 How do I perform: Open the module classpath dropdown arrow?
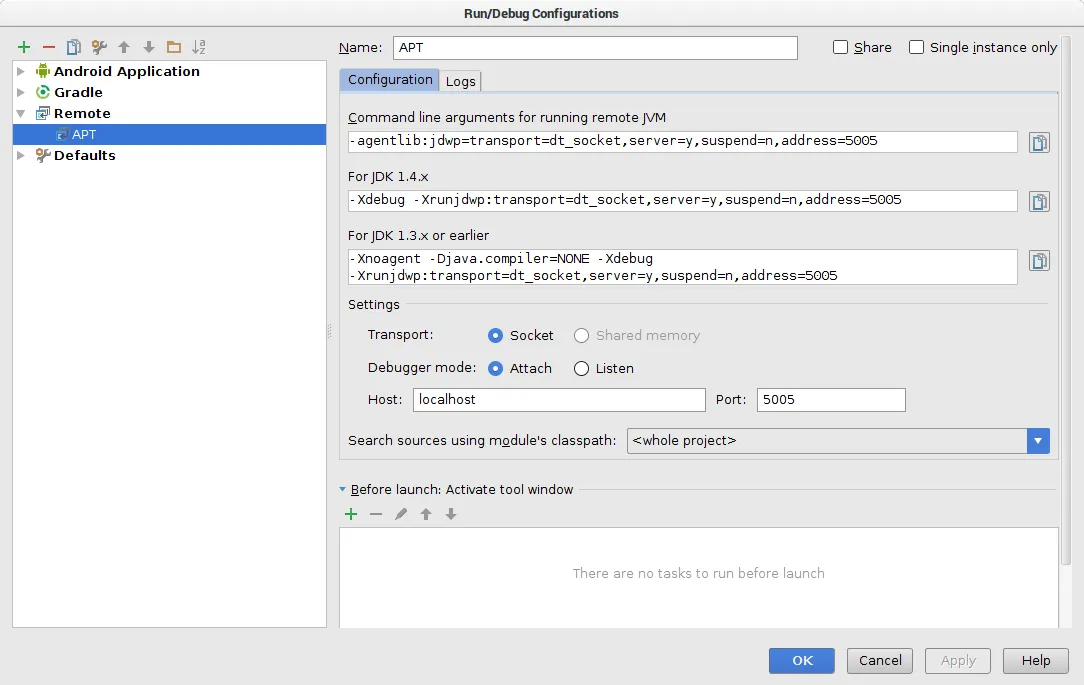[x=1038, y=441]
